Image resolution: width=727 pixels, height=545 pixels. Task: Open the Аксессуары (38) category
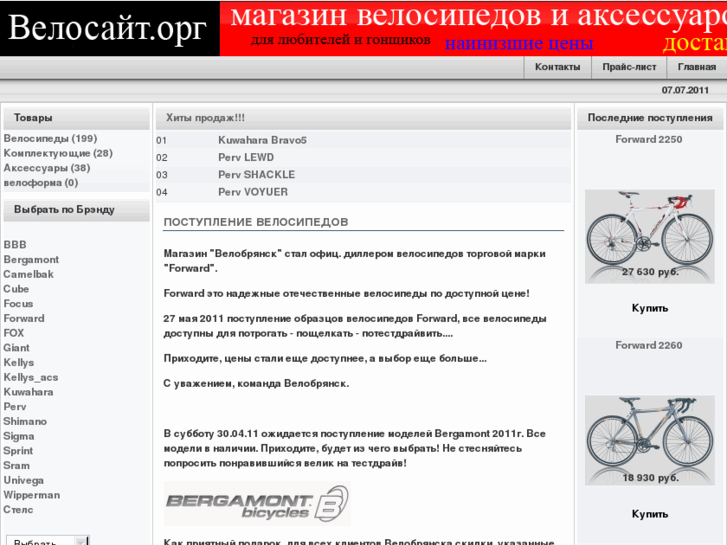coord(47,168)
